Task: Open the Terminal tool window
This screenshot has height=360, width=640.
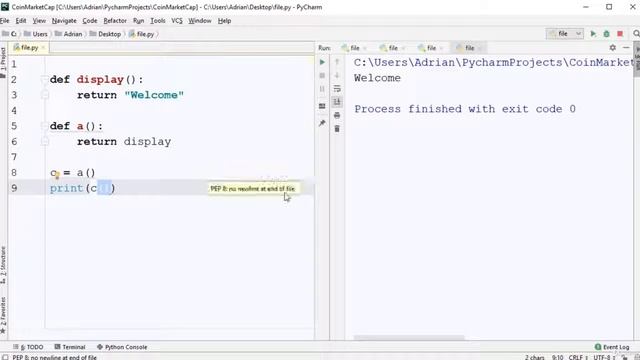Action: pos(70,347)
